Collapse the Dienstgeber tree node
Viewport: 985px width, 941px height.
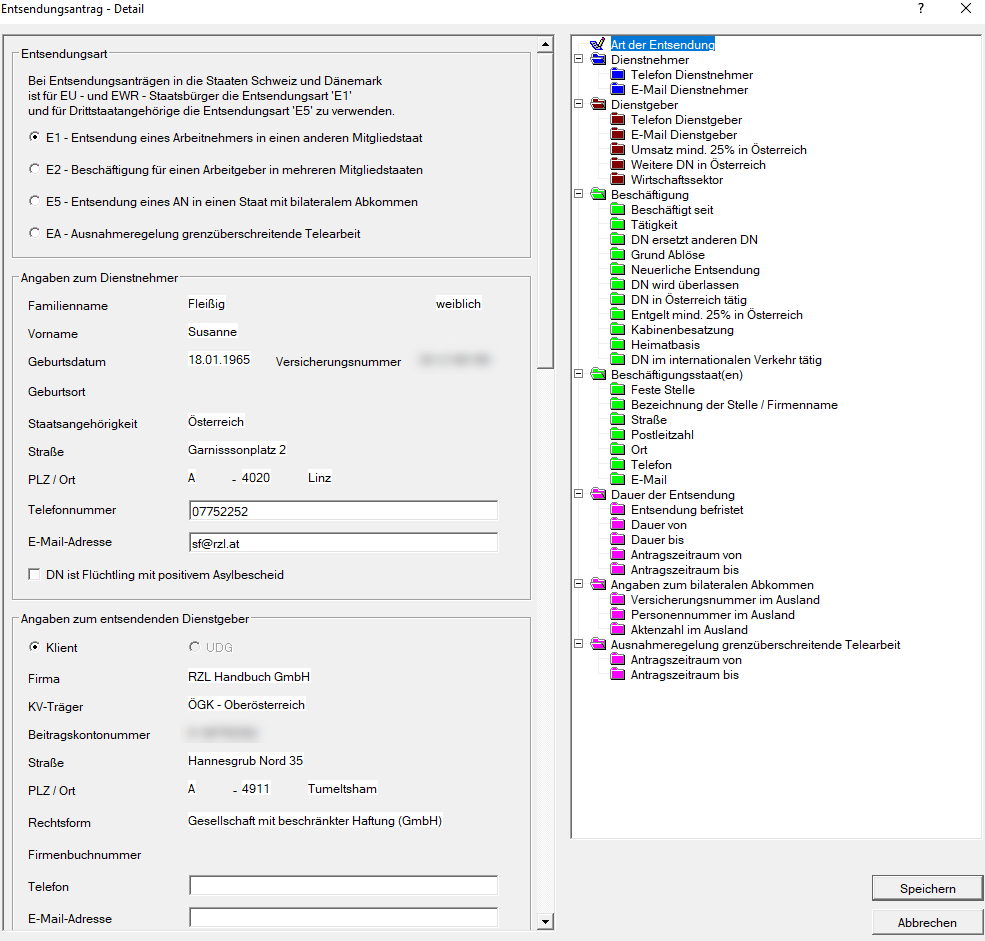(x=578, y=105)
